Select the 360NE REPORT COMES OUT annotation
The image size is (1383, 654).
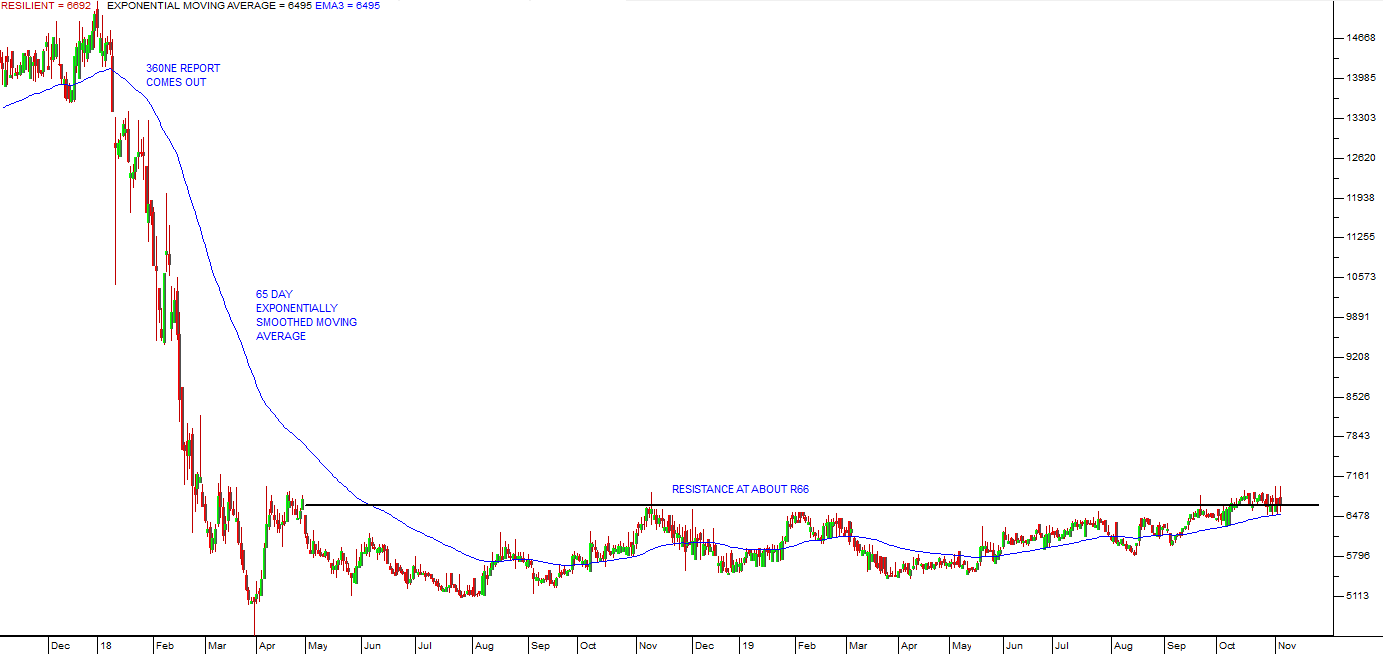pos(183,75)
